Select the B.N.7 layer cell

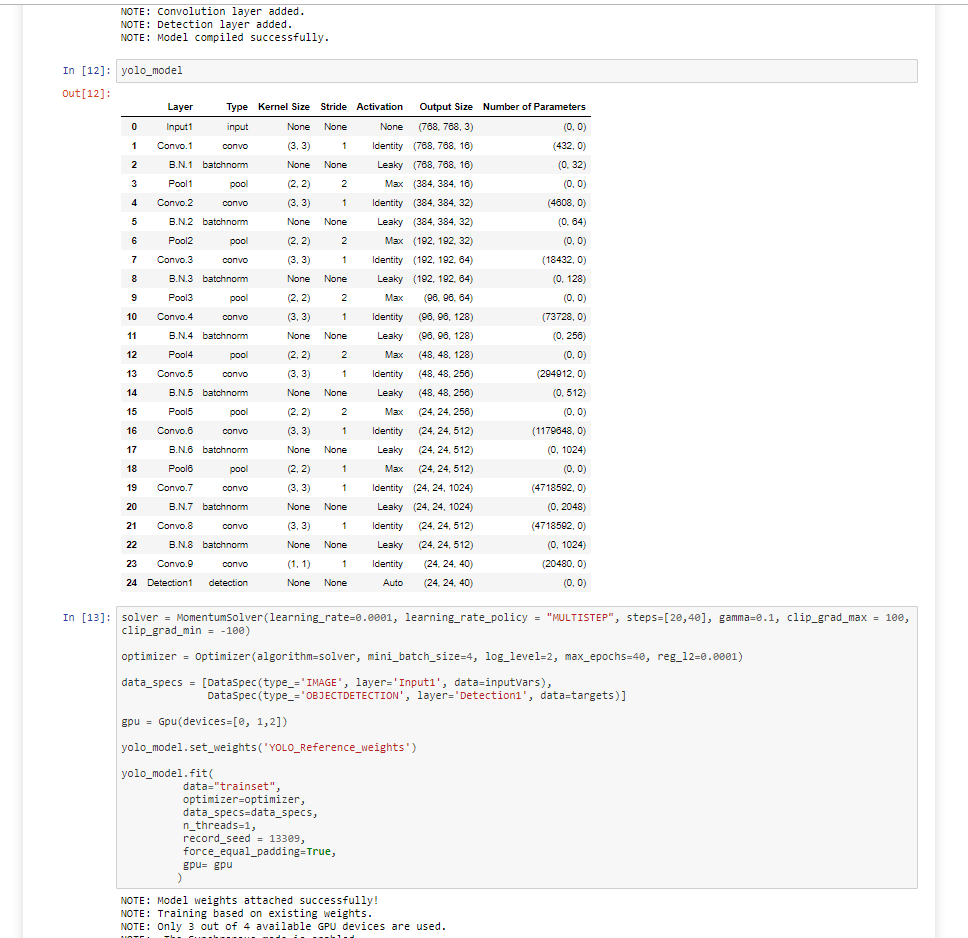tap(180, 507)
